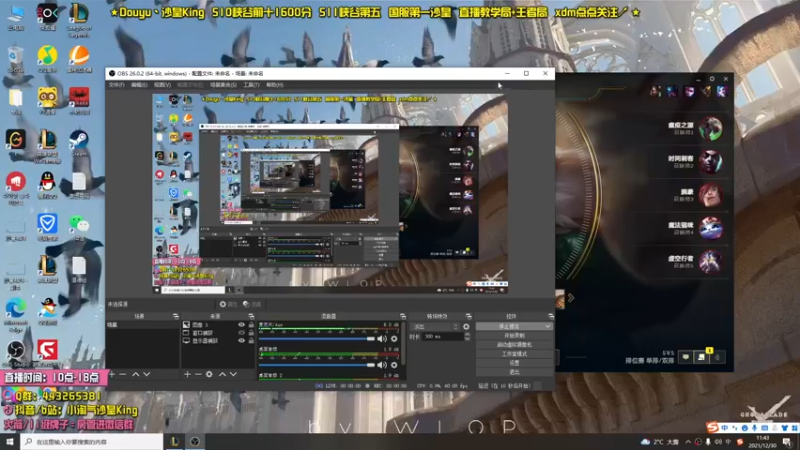Move source up with Sources panel up arrow

click(x=222, y=374)
